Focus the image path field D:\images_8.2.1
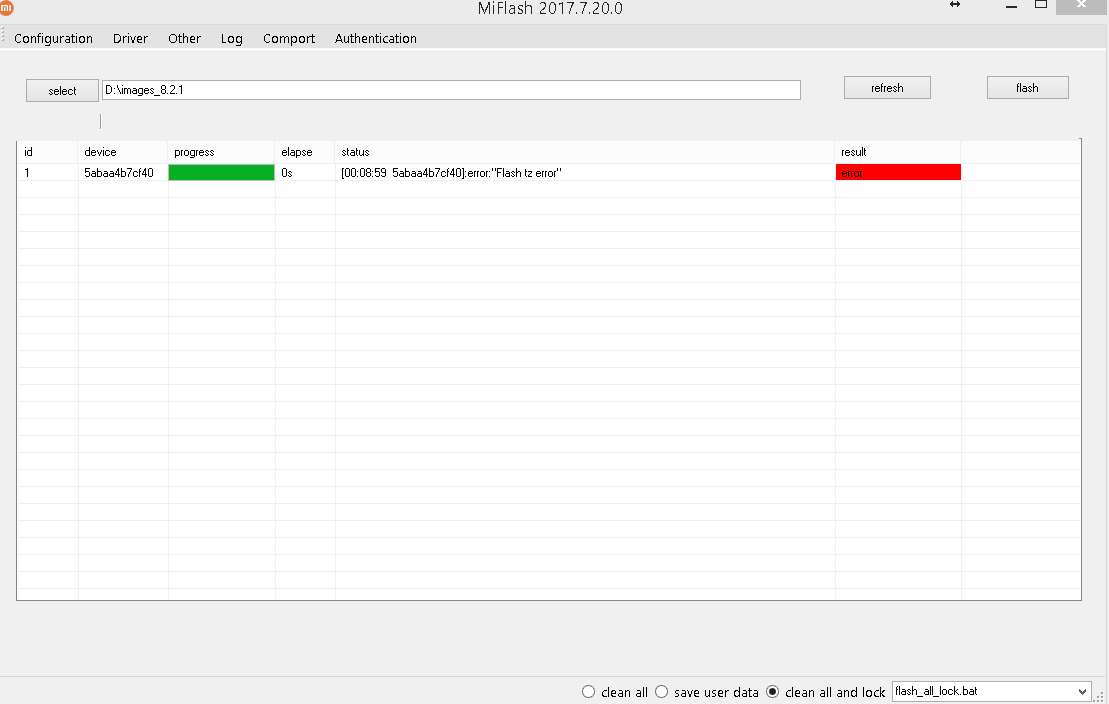This screenshot has width=1109, height=704. click(451, 90)
